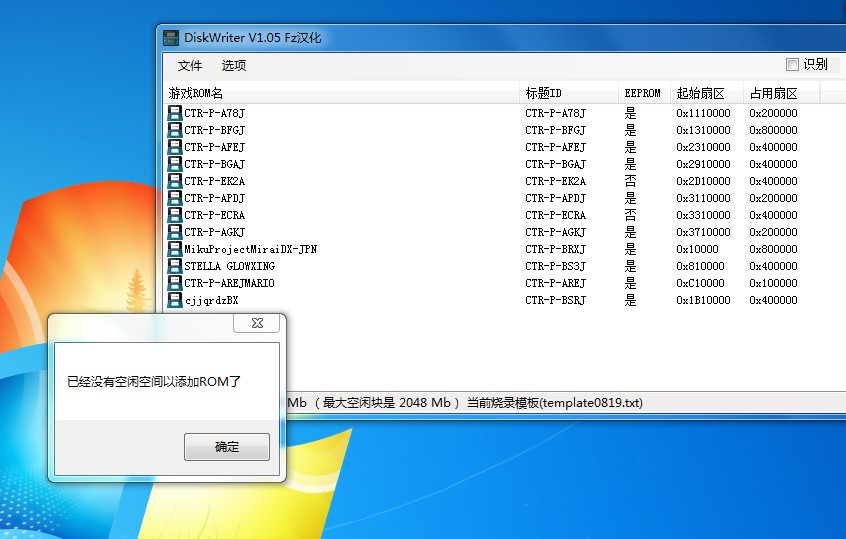The height and width of the screenshot is (539, 846).
Task: Confirm the dialog with 确定 button
Action: pos(227,447)
